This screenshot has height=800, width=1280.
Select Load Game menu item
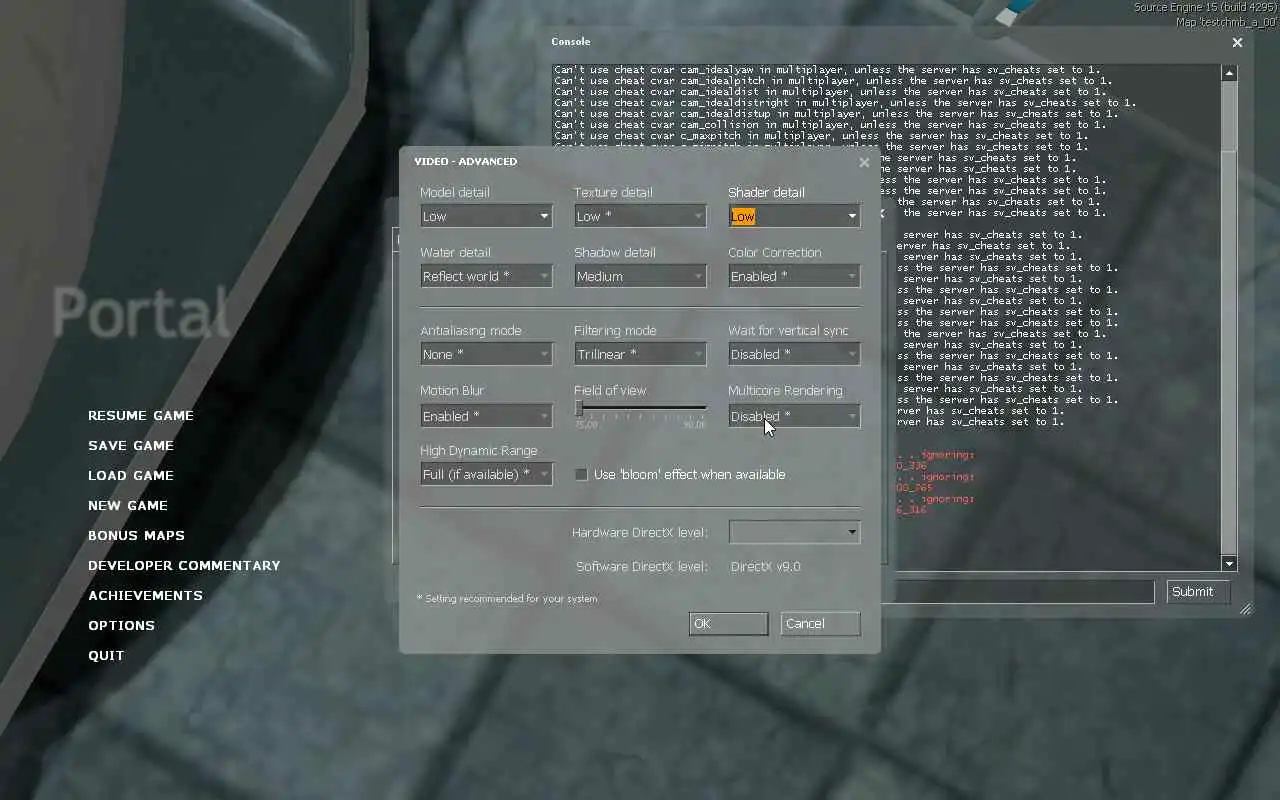pyautogui.click(x=131, y=475)
